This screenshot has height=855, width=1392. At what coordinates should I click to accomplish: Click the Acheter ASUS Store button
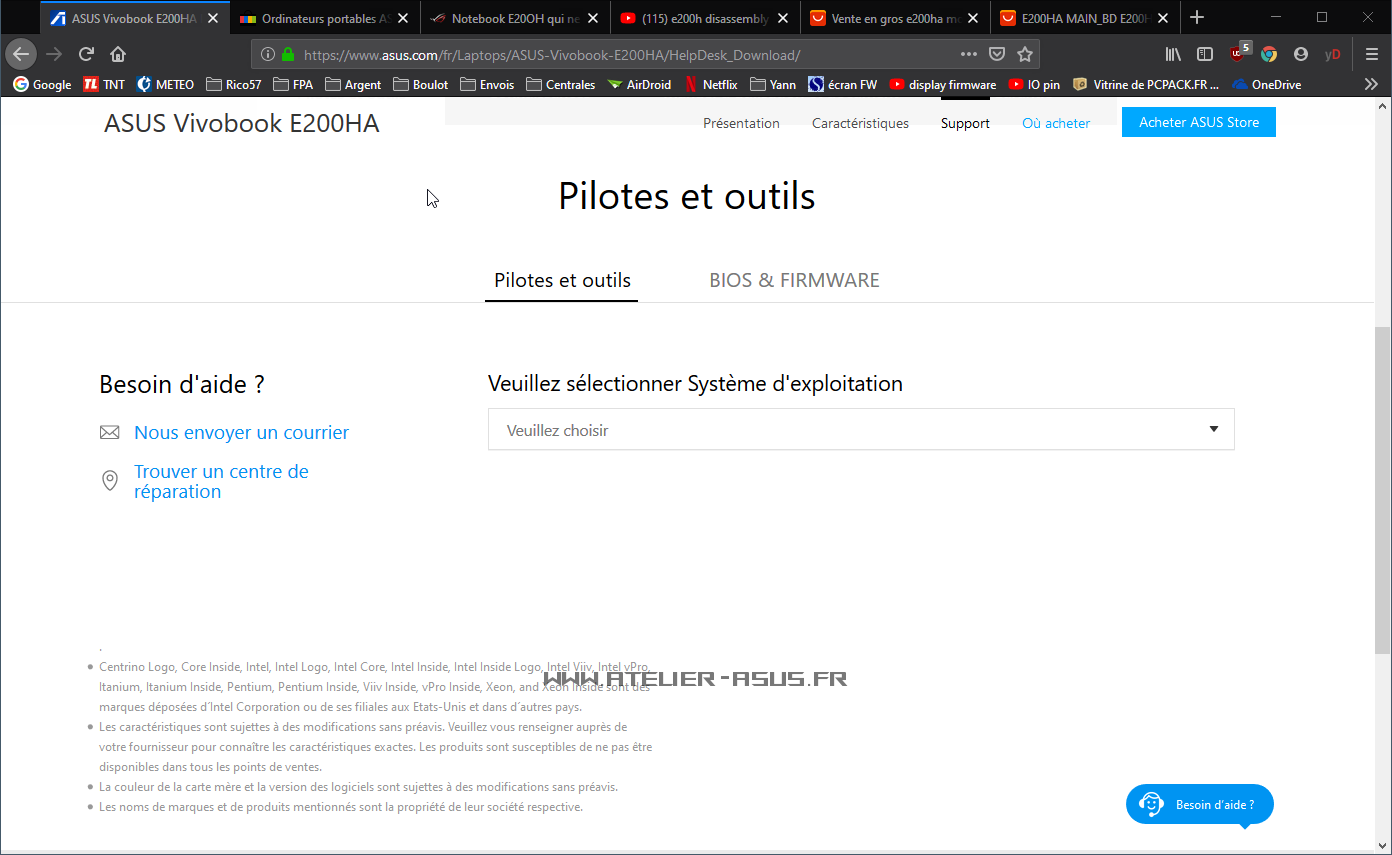click(1198, 122)
